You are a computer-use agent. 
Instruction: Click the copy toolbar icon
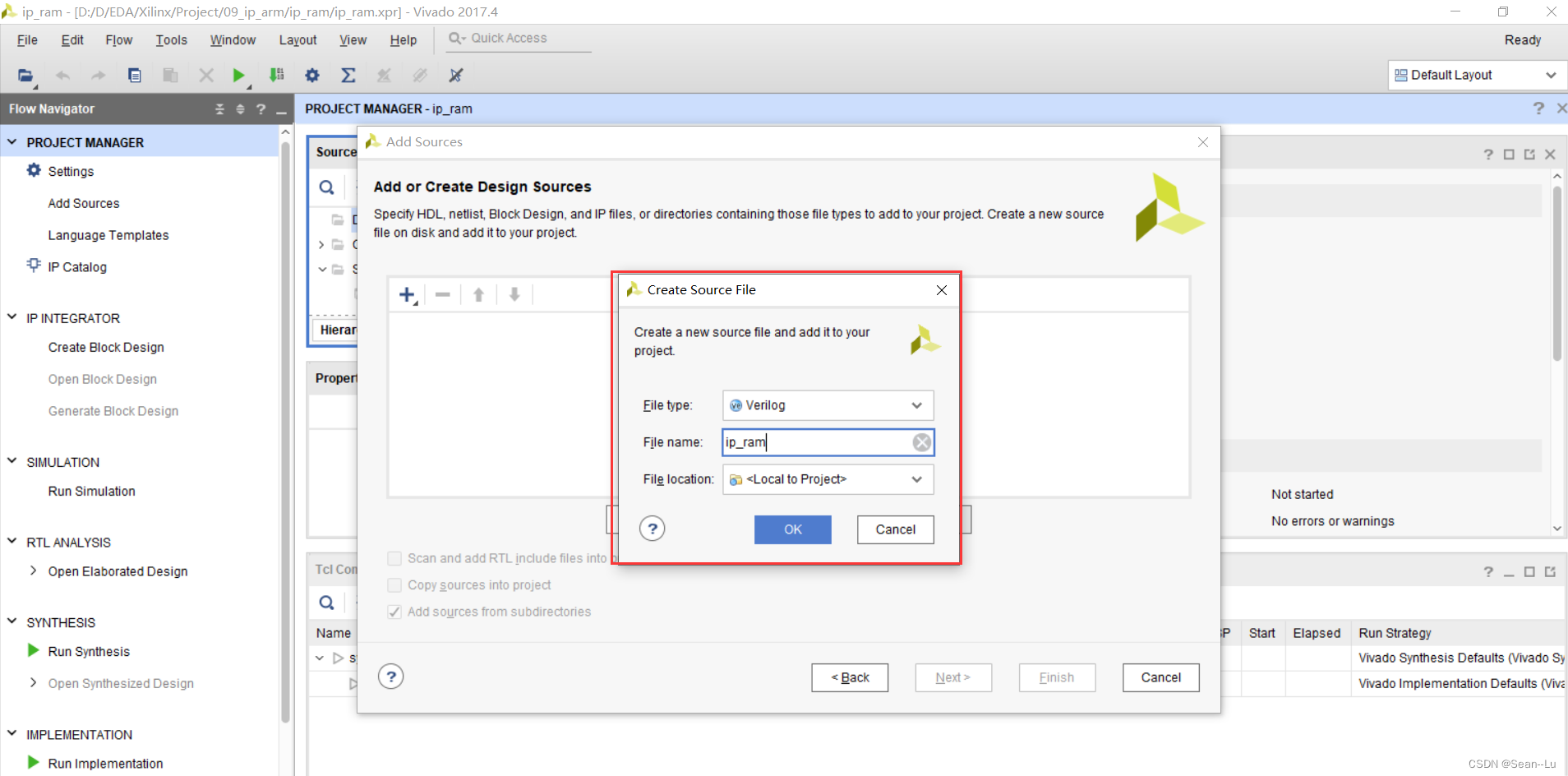coord(135,76)
